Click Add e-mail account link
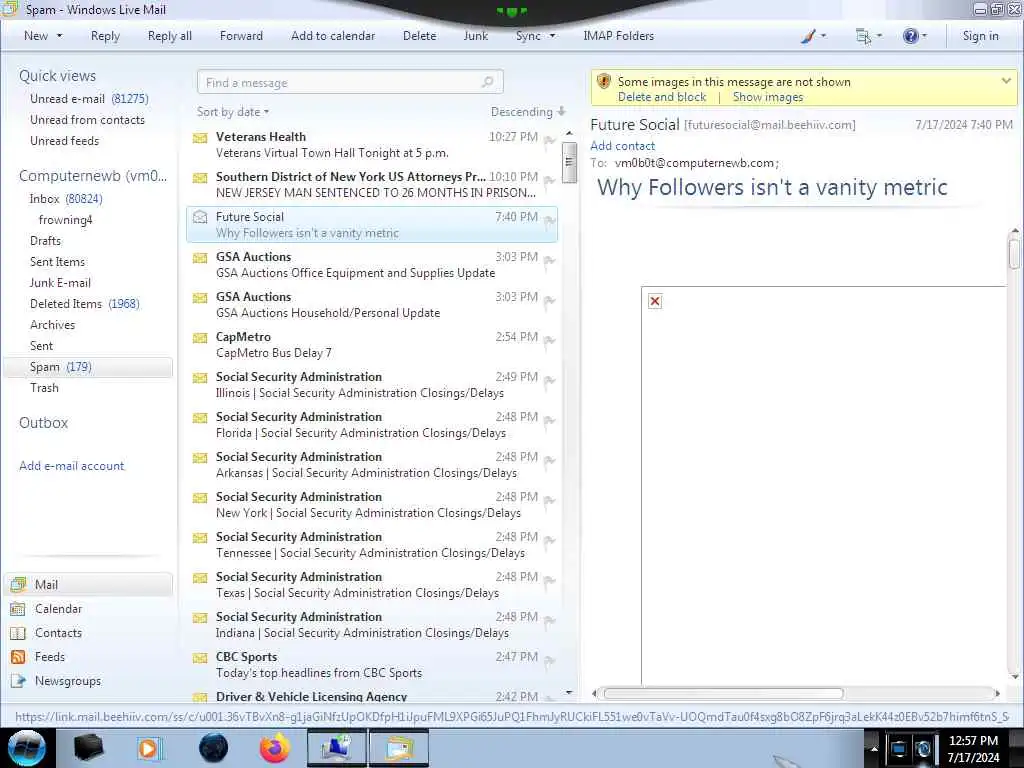Viewport: 1024px width, 768px height. click(x=71, y=466)
